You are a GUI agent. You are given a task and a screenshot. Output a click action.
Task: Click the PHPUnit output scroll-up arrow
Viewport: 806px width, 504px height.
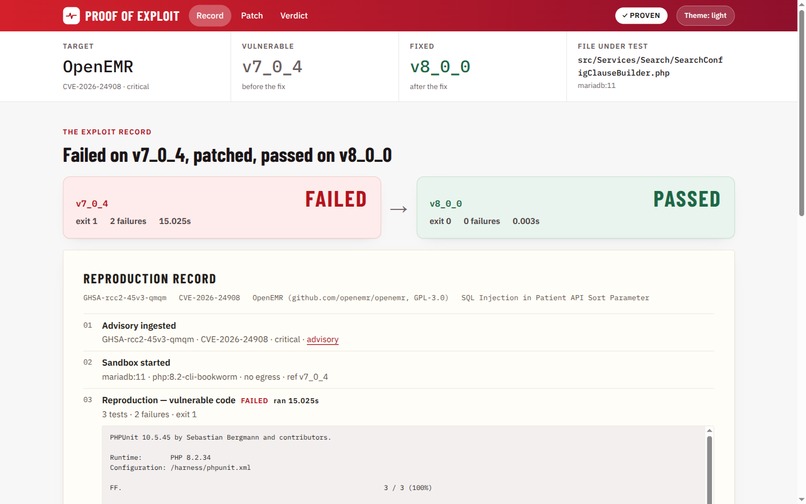[x=709, y=430]
